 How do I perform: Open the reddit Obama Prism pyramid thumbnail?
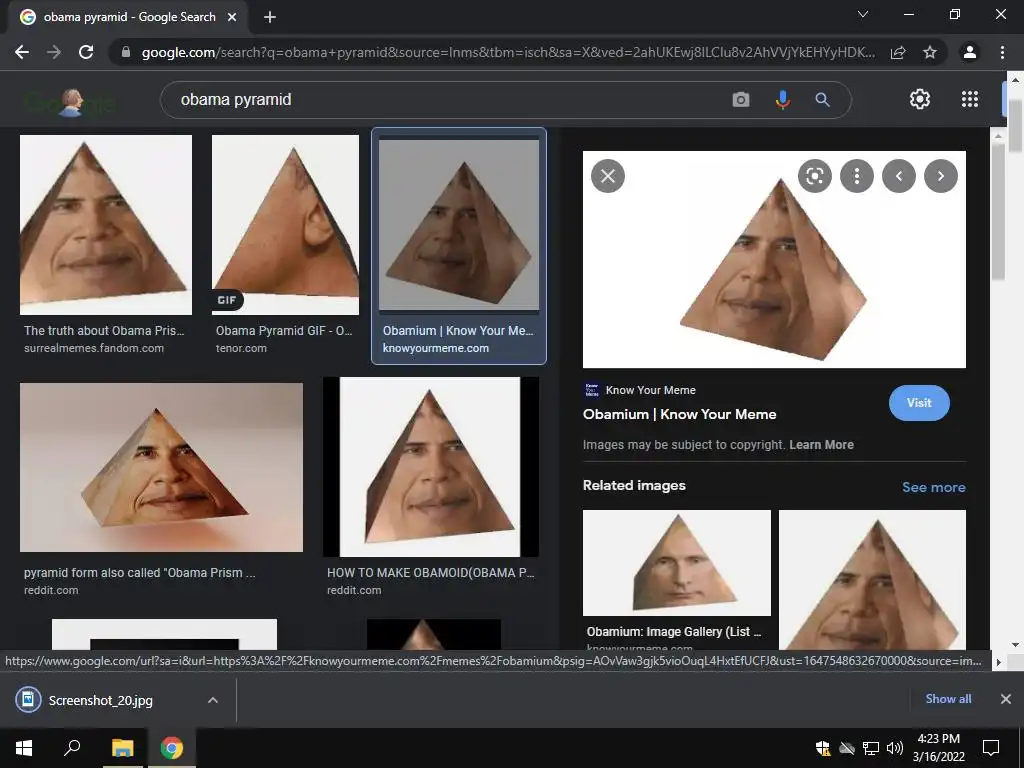pos(161,468)
